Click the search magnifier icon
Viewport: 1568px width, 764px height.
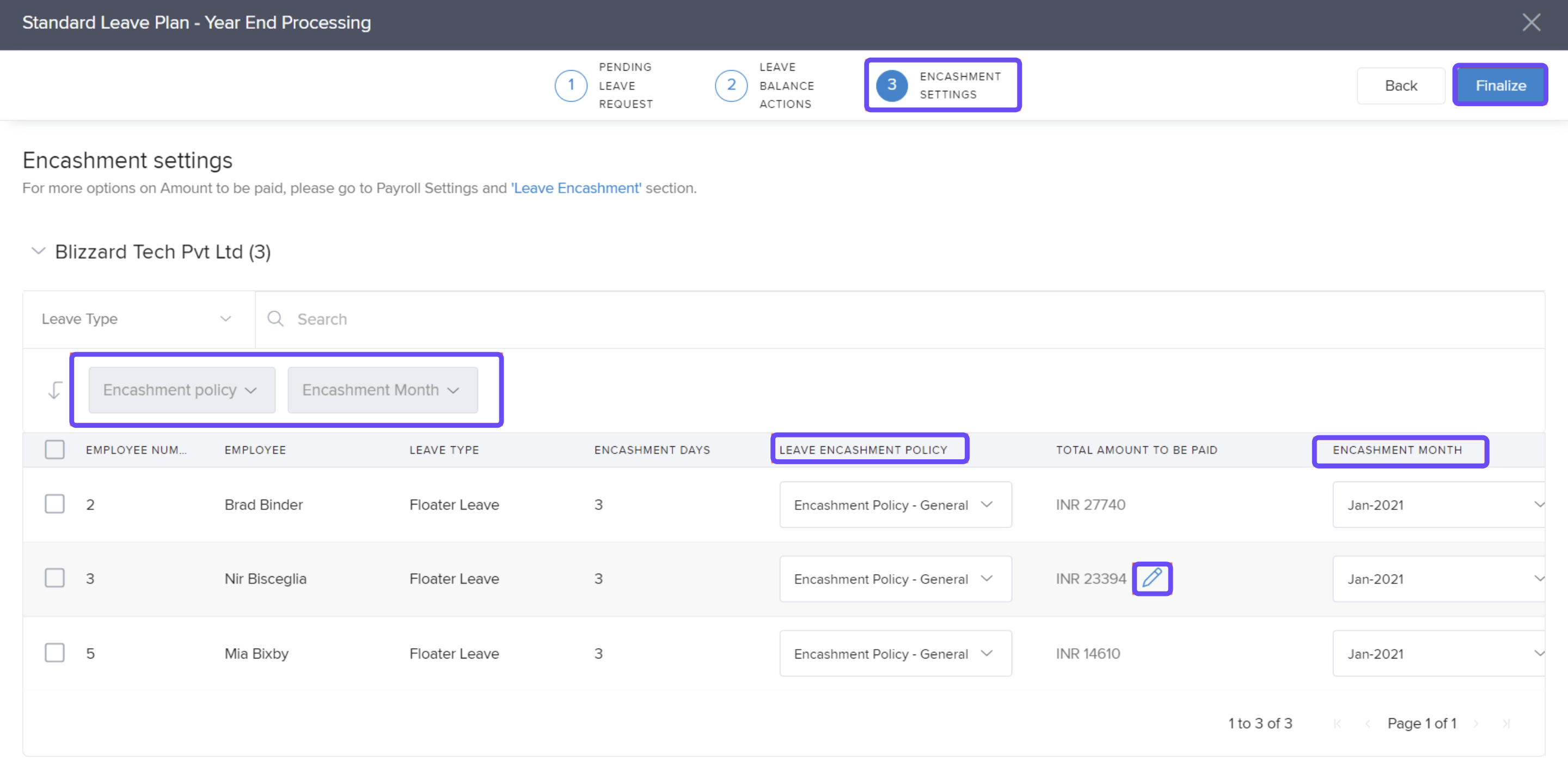tap(275, 319)
